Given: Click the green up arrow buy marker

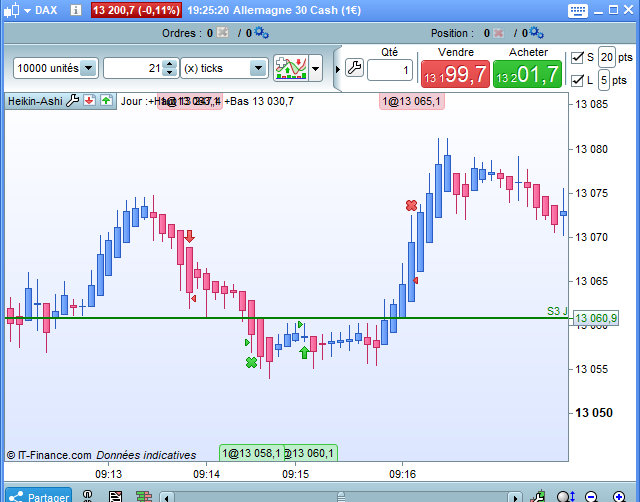Looking at the screenshot, I should 304,352.
